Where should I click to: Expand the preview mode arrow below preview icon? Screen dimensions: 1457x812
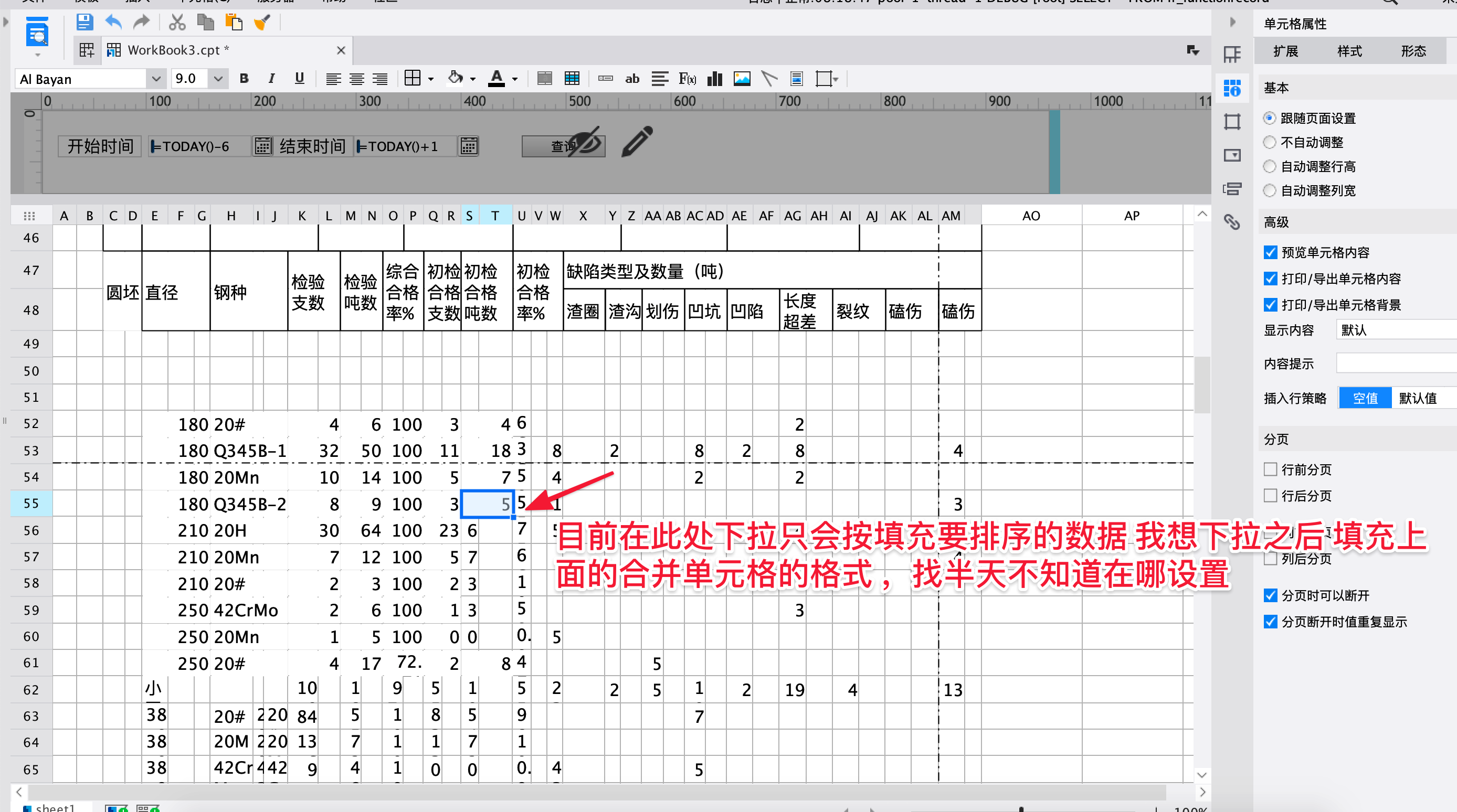[37, 55]
